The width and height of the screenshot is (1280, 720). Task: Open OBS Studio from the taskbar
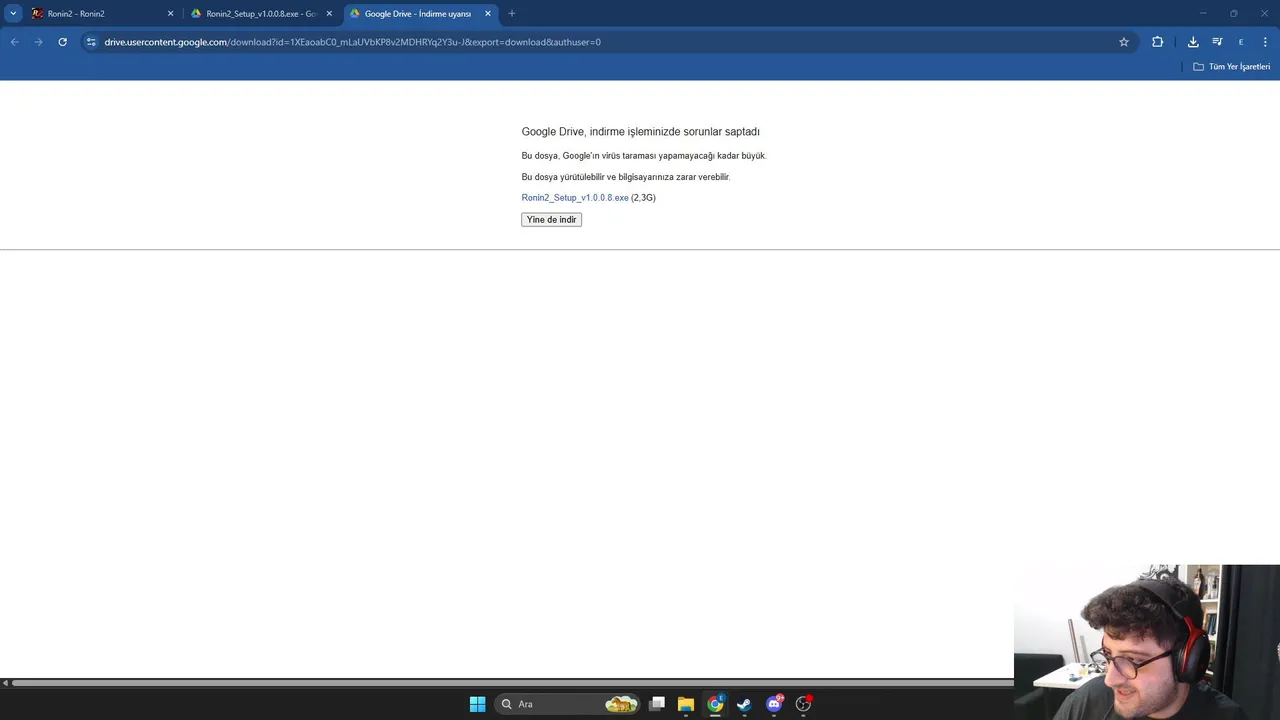pos(803,704)
